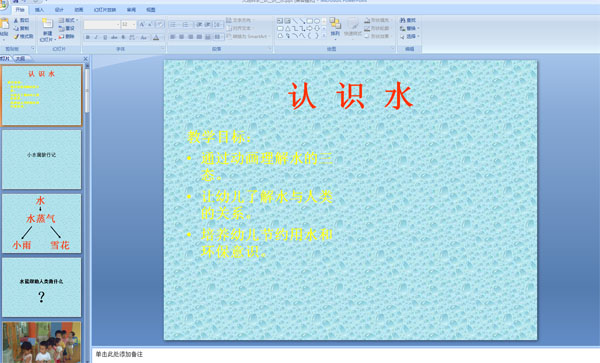This screenshot has height=363, width=600.
Task: Click the Cut (剪切) button
Action: [x=21, y=20]
